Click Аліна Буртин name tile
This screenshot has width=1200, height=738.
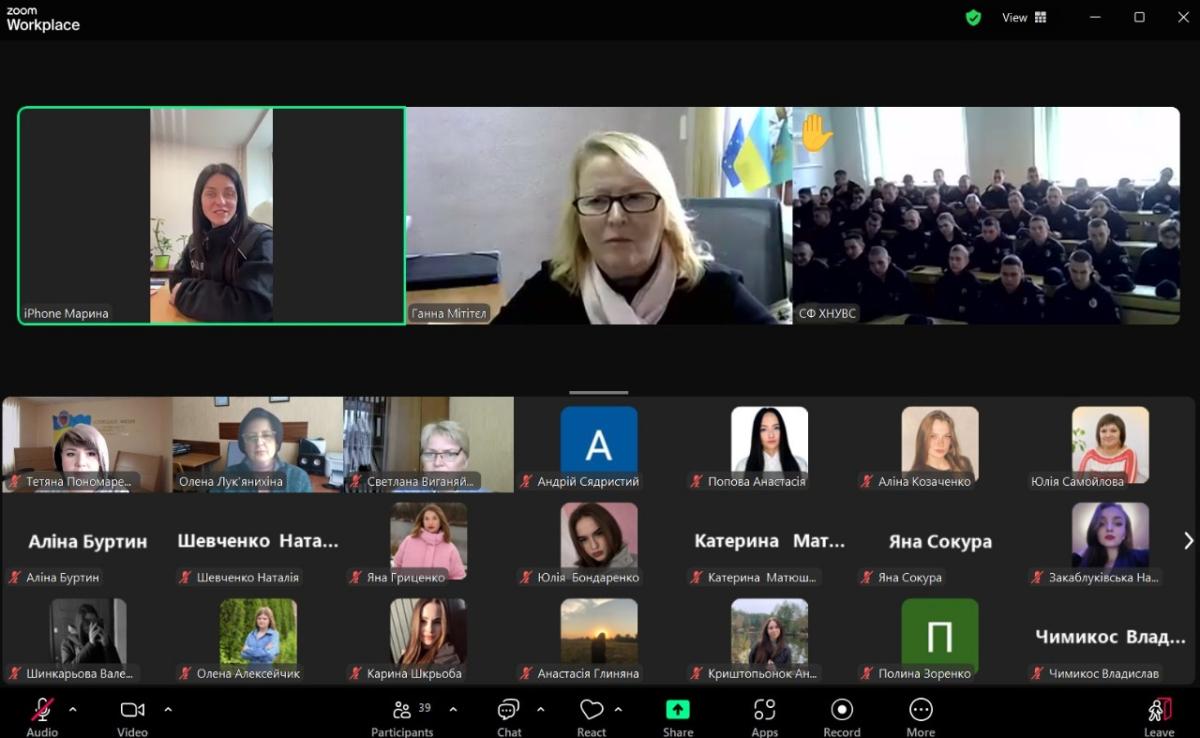pos(87,540)
